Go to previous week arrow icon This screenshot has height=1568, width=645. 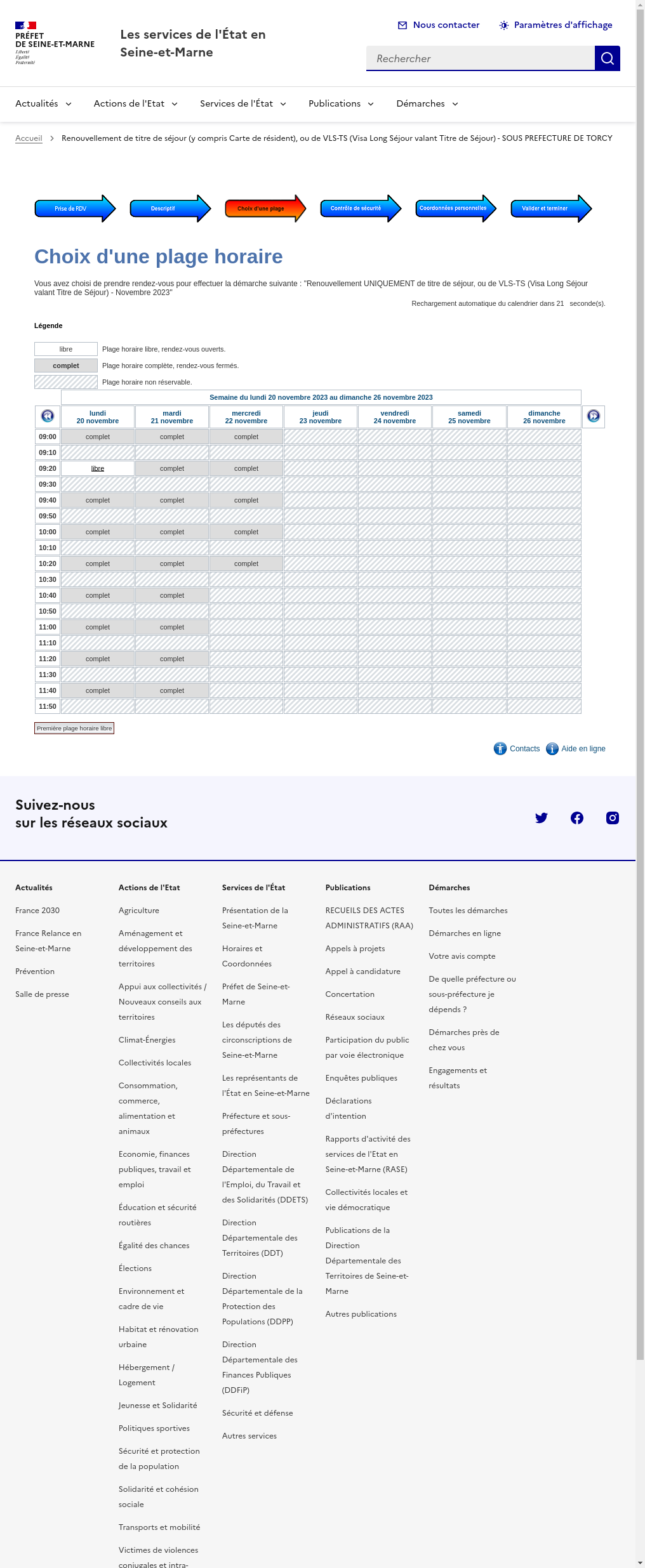point(48,416)
